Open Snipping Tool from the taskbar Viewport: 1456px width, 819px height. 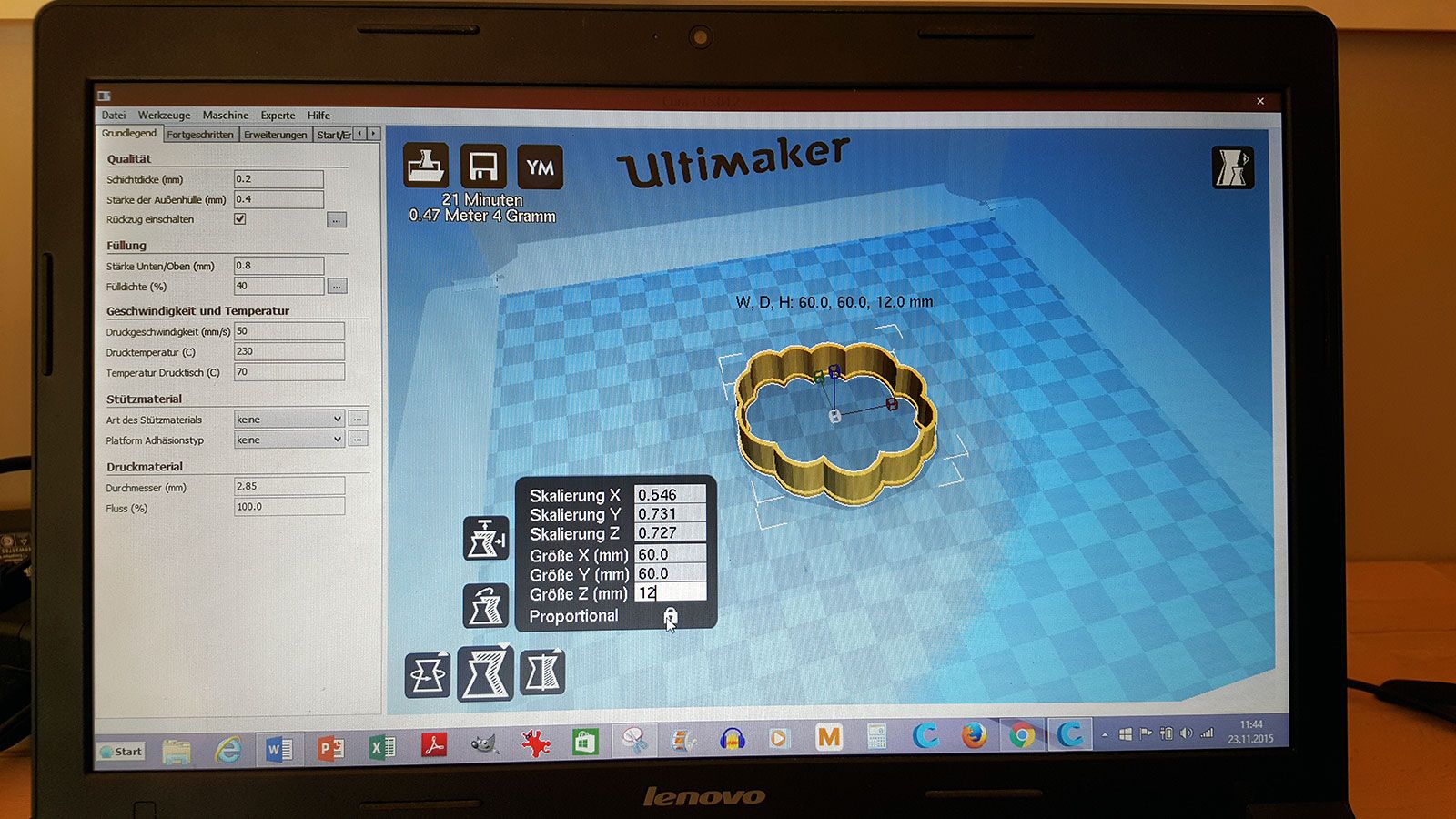[636, 741]
